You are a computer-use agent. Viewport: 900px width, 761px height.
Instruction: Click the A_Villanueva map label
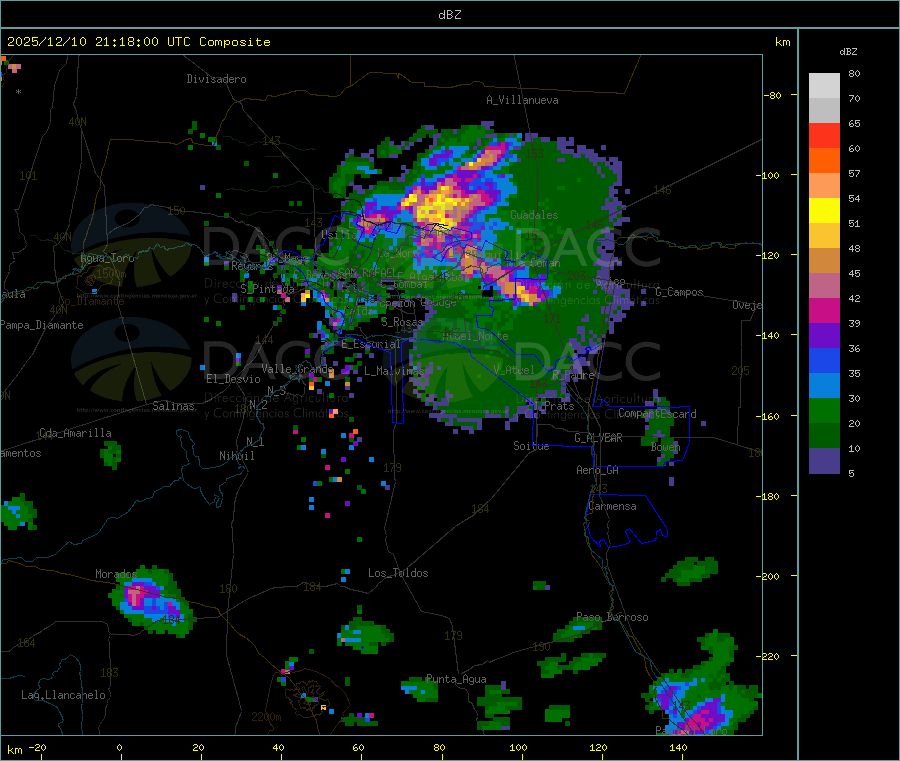pyautogui.click(x=522, y=100)
